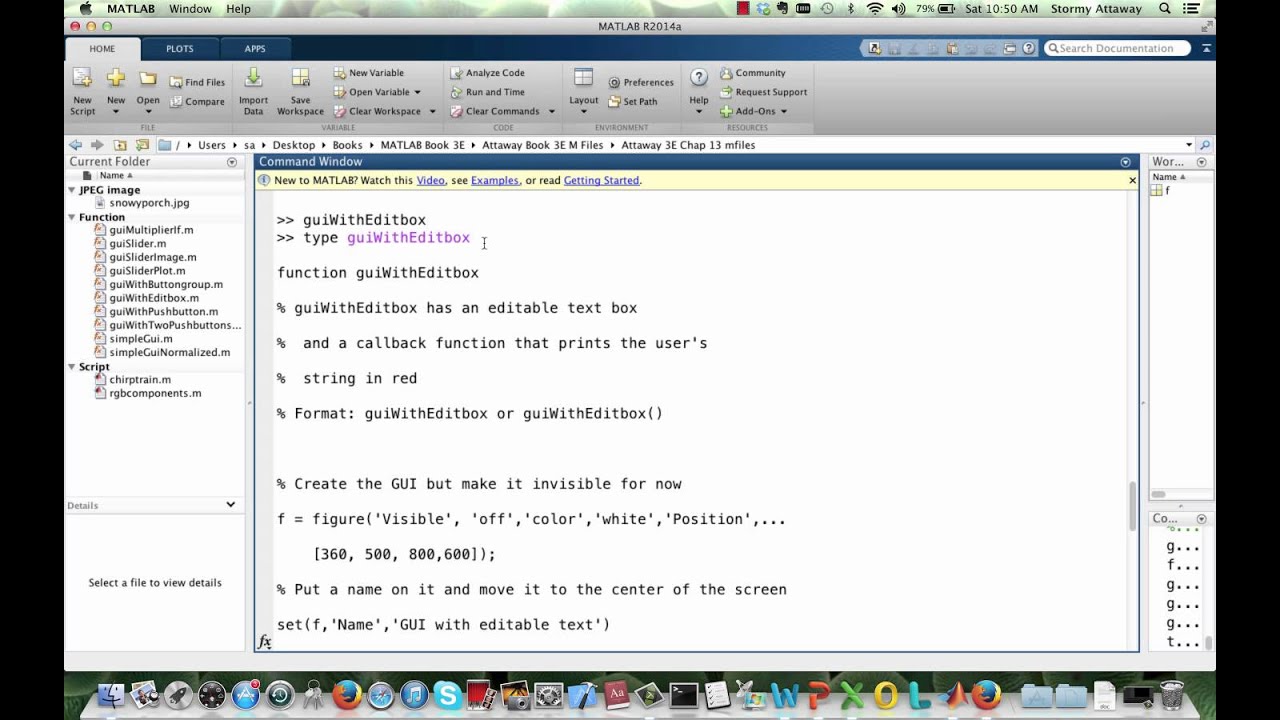Screen dimensions: 1280x720
Task: Click the switch windows icon in quick access toolbar
Action: pos(1010,48)
